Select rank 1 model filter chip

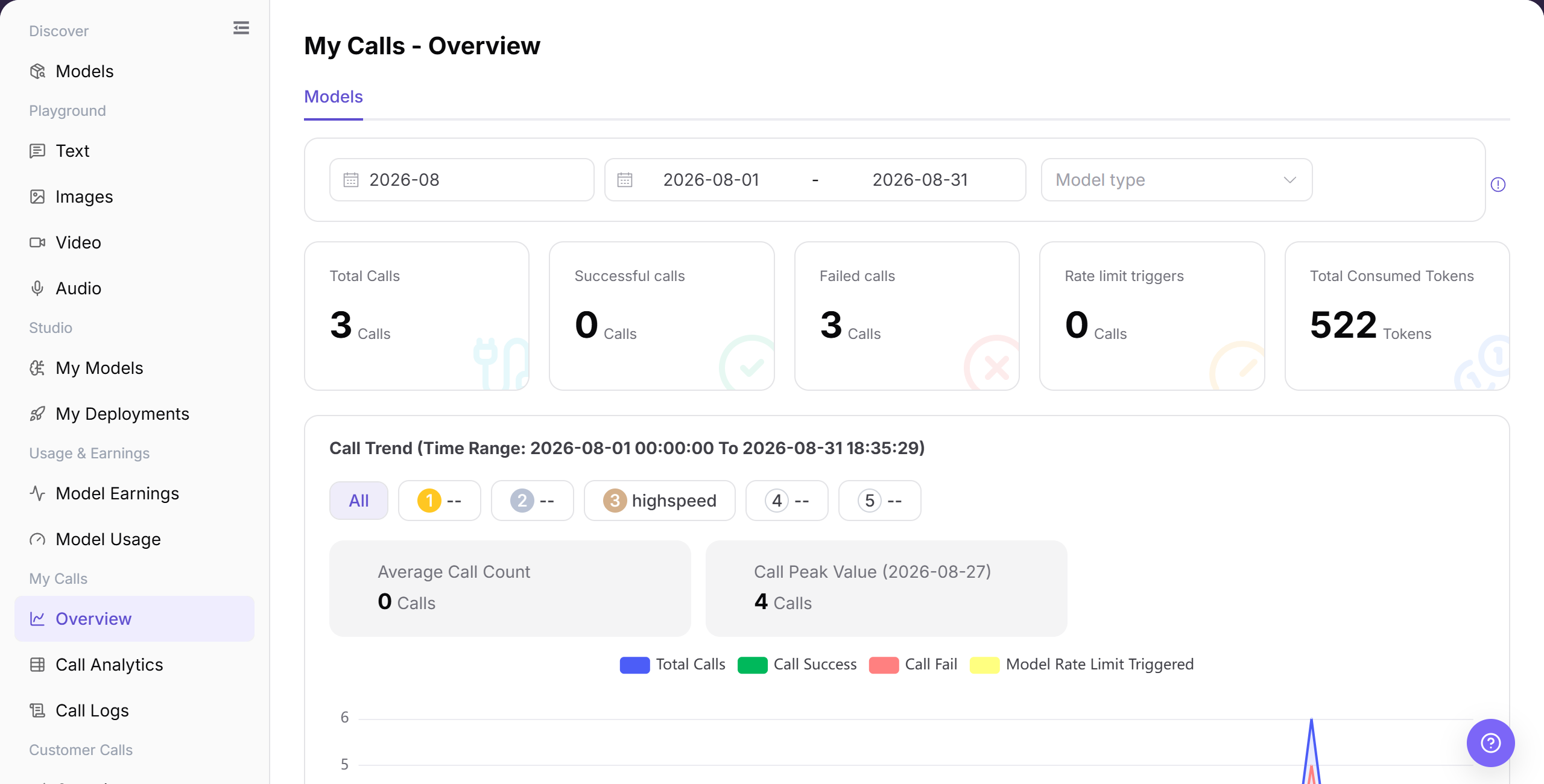click(x=440, y=501)
